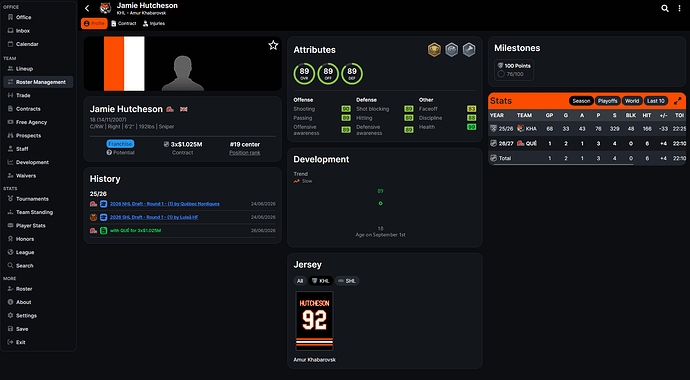Filter jerseys by SHL
The width and height of the screenshot is (690, 380).
tap(347, 281)
